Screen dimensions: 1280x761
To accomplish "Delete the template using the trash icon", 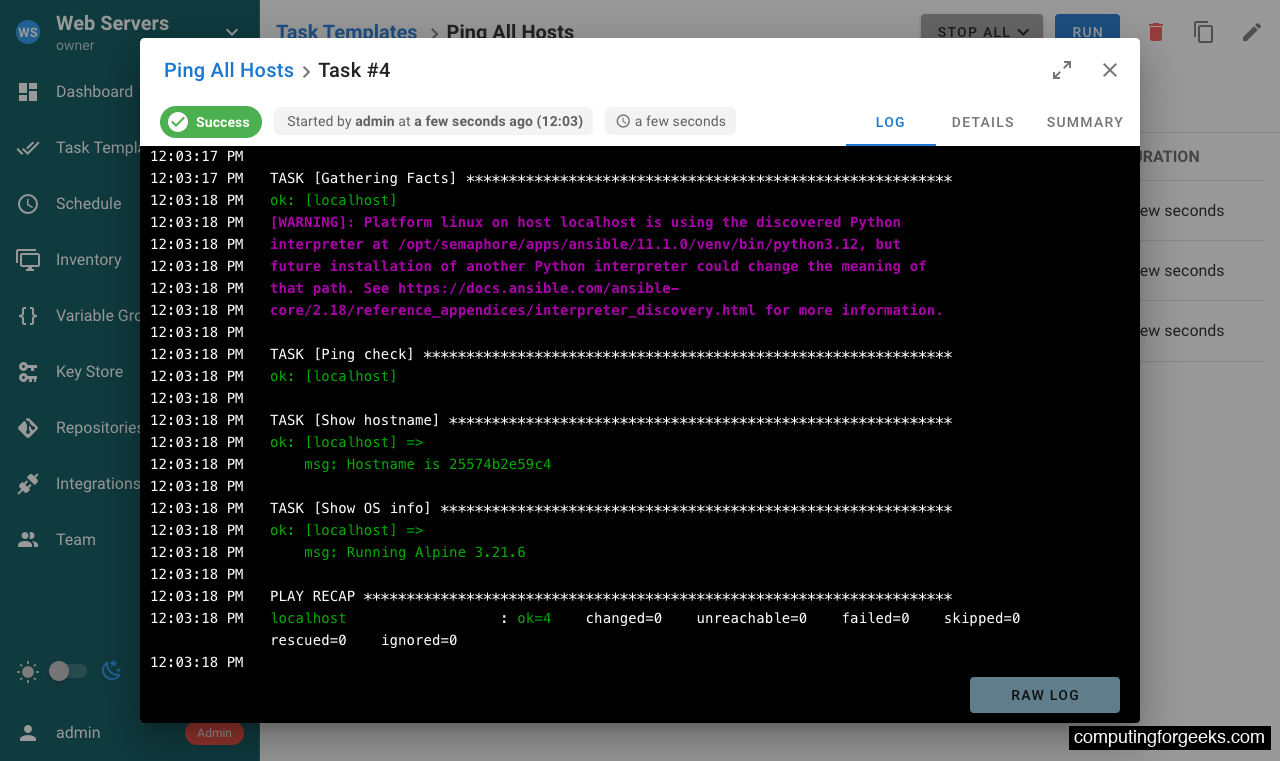I will tap(1155, 32).
